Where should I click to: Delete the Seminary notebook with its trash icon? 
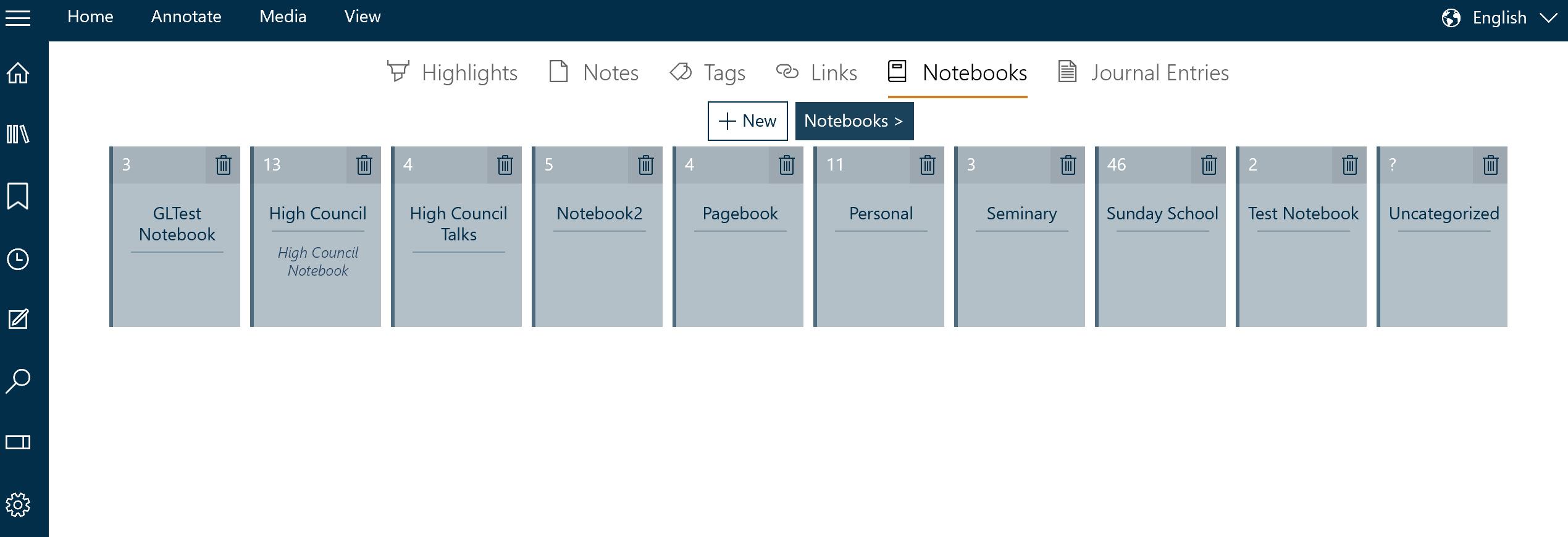click(1067, 165)
